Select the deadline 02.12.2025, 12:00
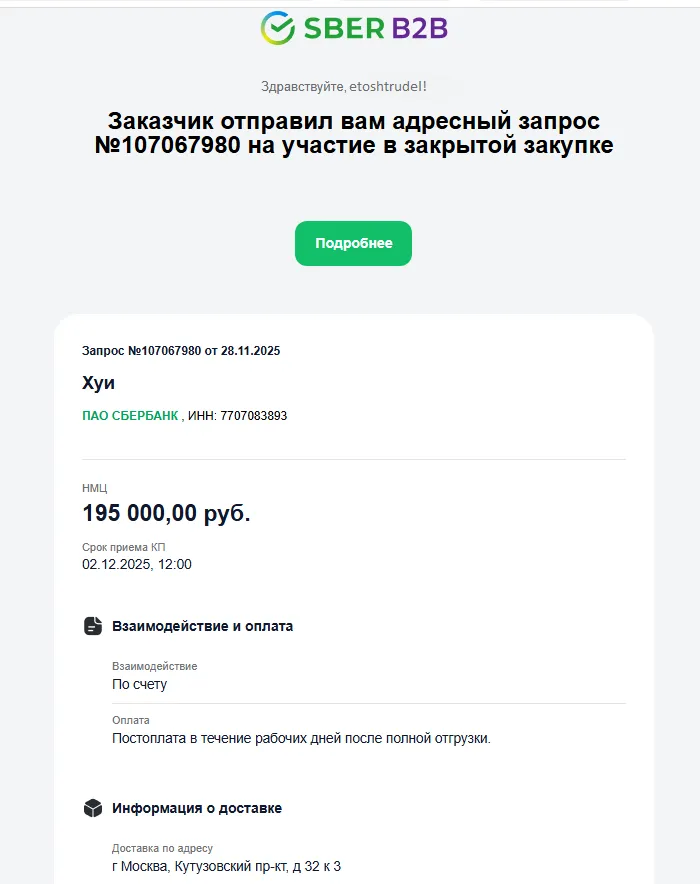Image resolution: width=700 pixels, height=884 pixels. point(137,564)
